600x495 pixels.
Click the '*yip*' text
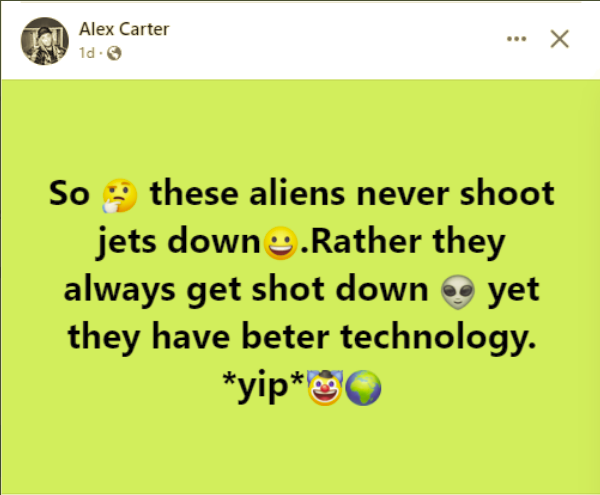tap(263, 386)
